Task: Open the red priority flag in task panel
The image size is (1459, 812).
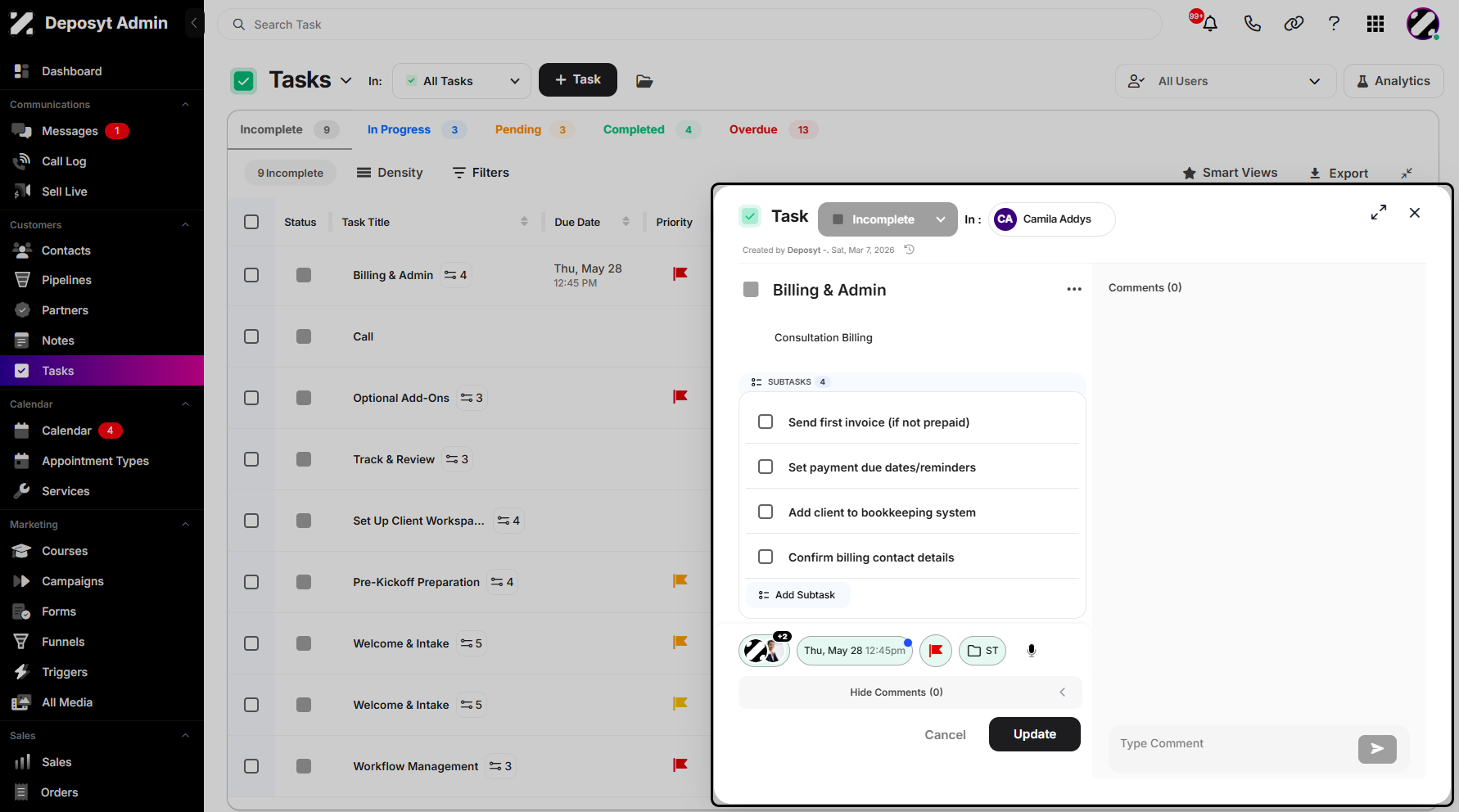Action: point(936,651)
